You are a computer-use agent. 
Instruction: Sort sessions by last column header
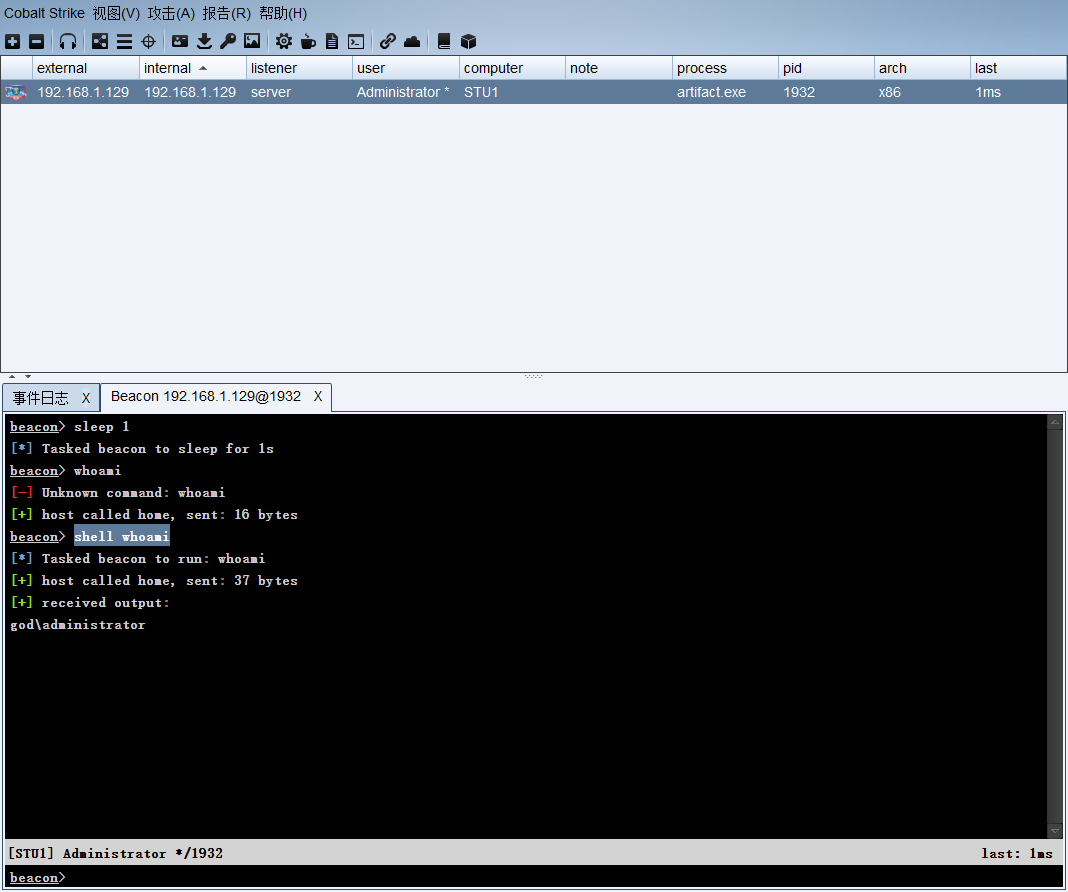(1018, 68)
